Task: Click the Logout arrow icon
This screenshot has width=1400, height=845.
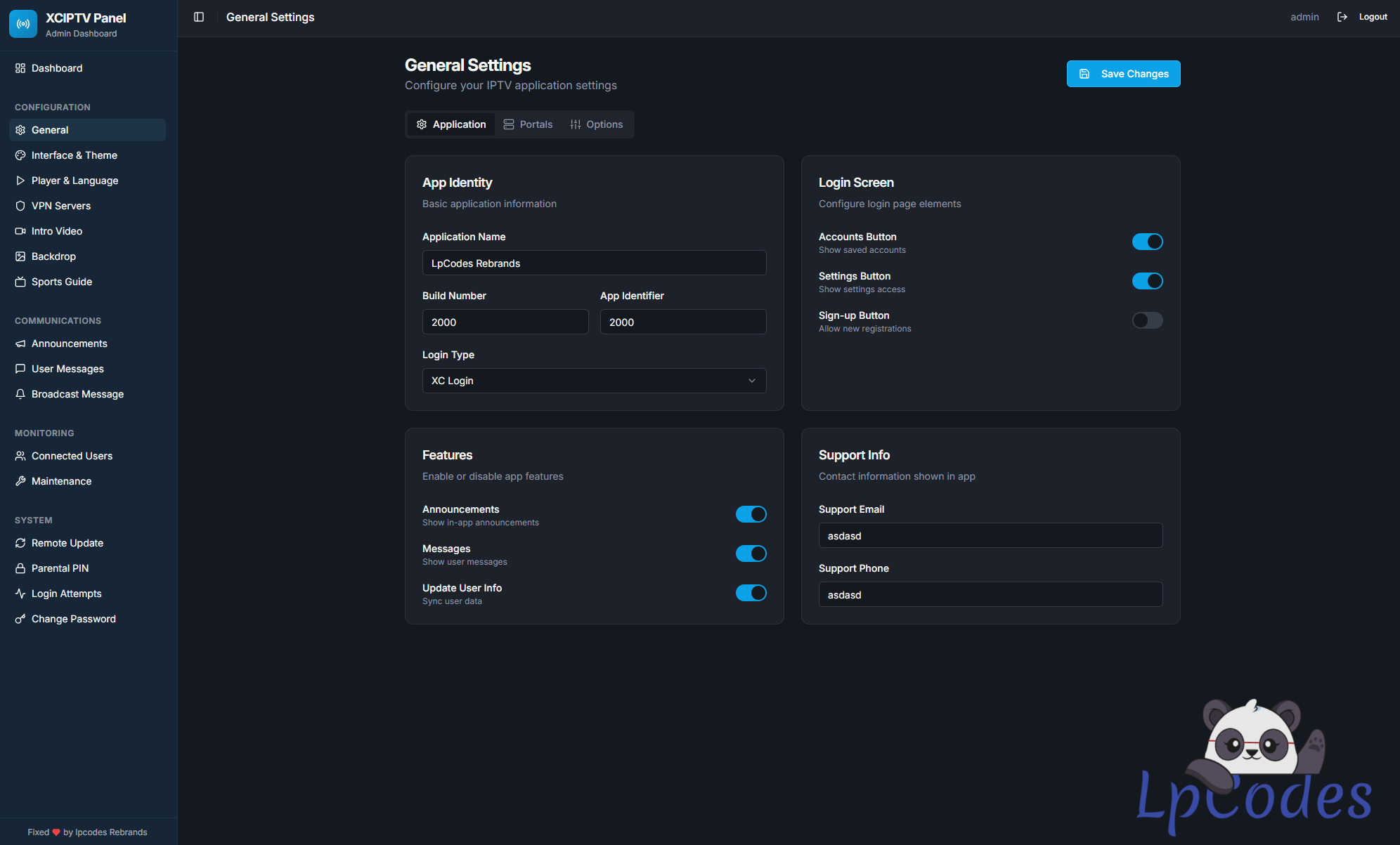Action: coord(1342,17)
